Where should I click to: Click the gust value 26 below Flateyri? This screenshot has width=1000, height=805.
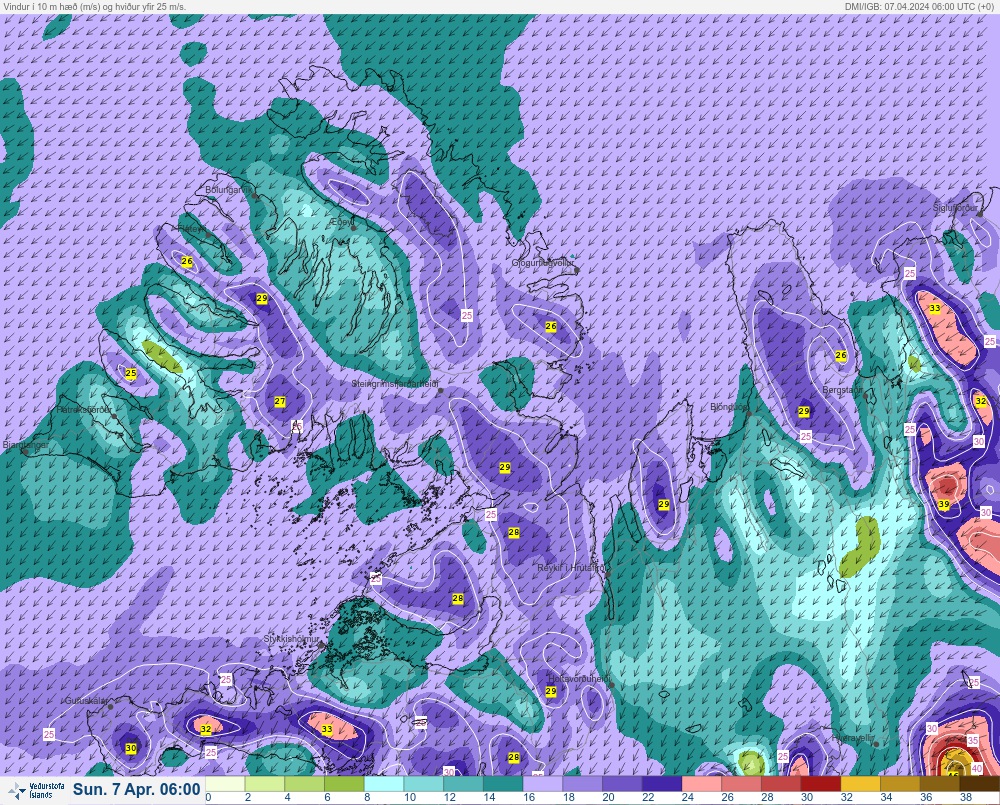[x=186, y=261]
